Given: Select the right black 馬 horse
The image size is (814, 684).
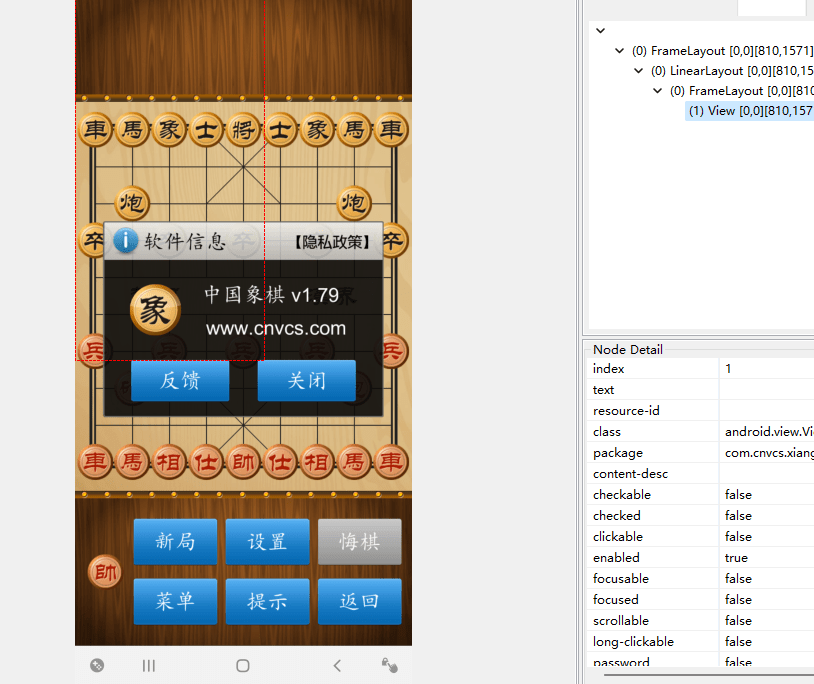Looking at the screenshot, I should click(x=354, y=130).
